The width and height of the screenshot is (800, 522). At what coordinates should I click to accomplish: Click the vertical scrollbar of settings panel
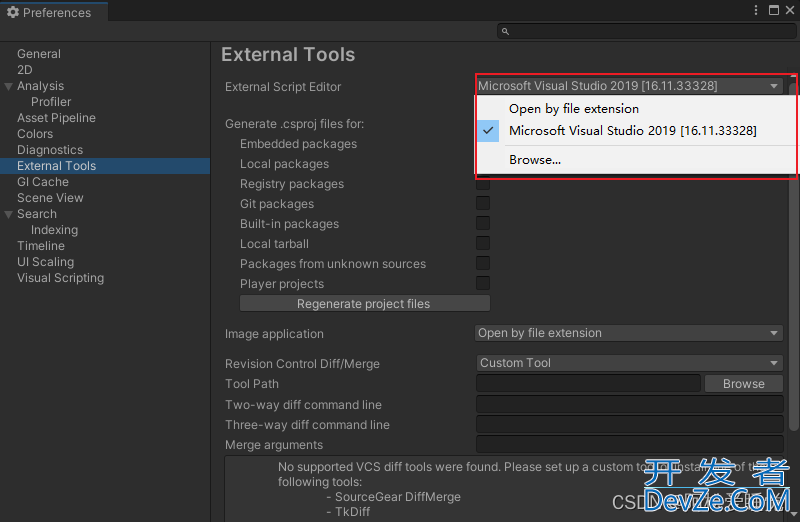793,255
